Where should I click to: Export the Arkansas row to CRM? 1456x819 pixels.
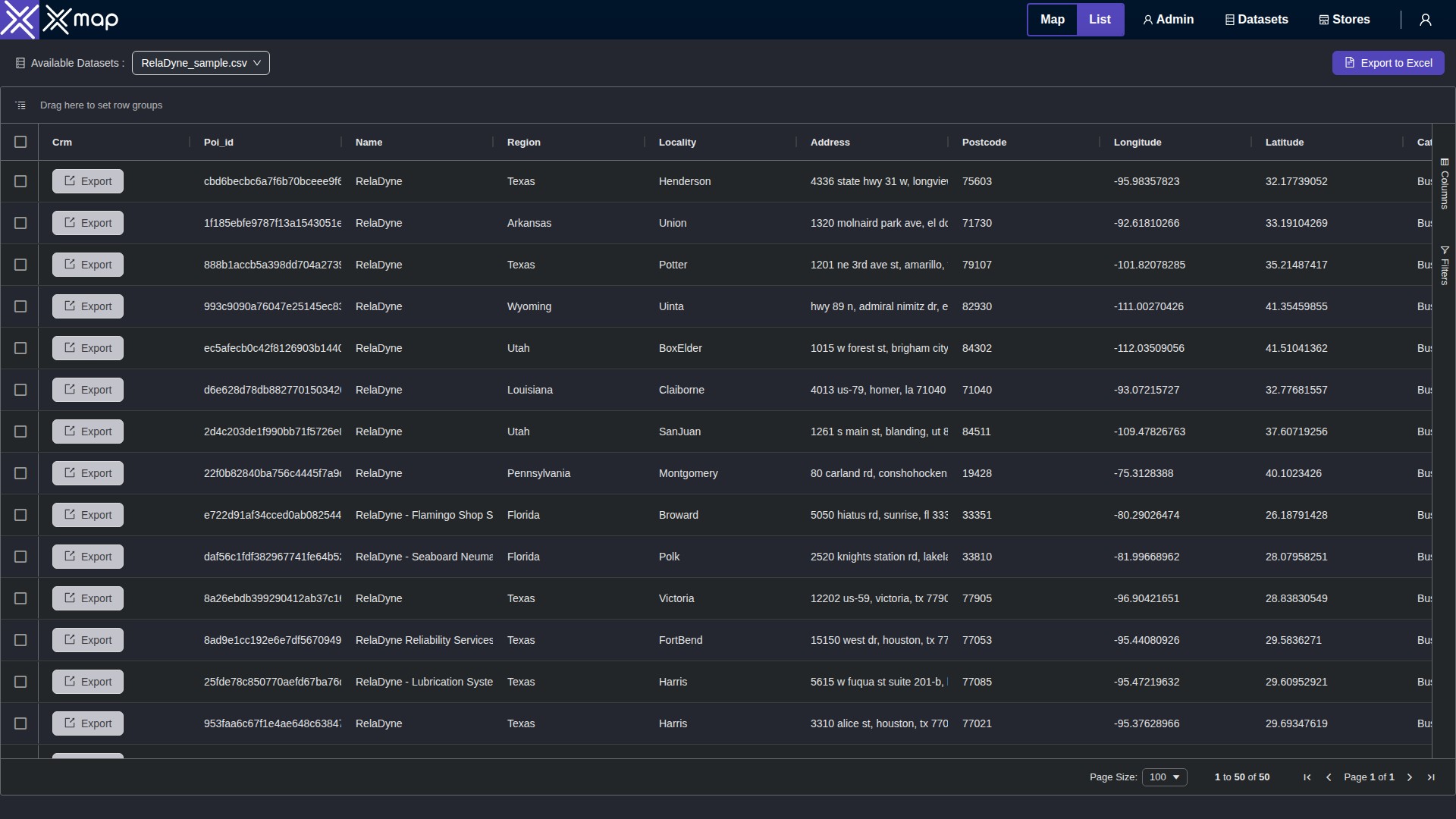coord(88,223)
